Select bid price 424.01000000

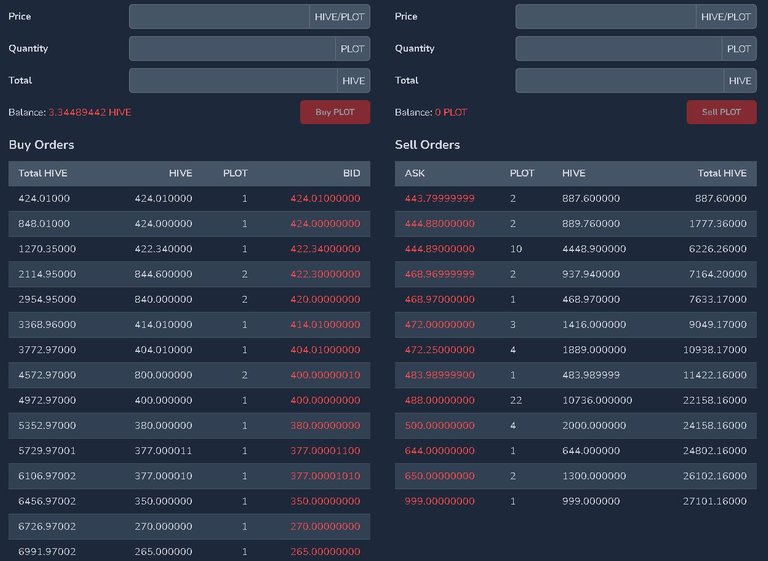click(325, 198)
